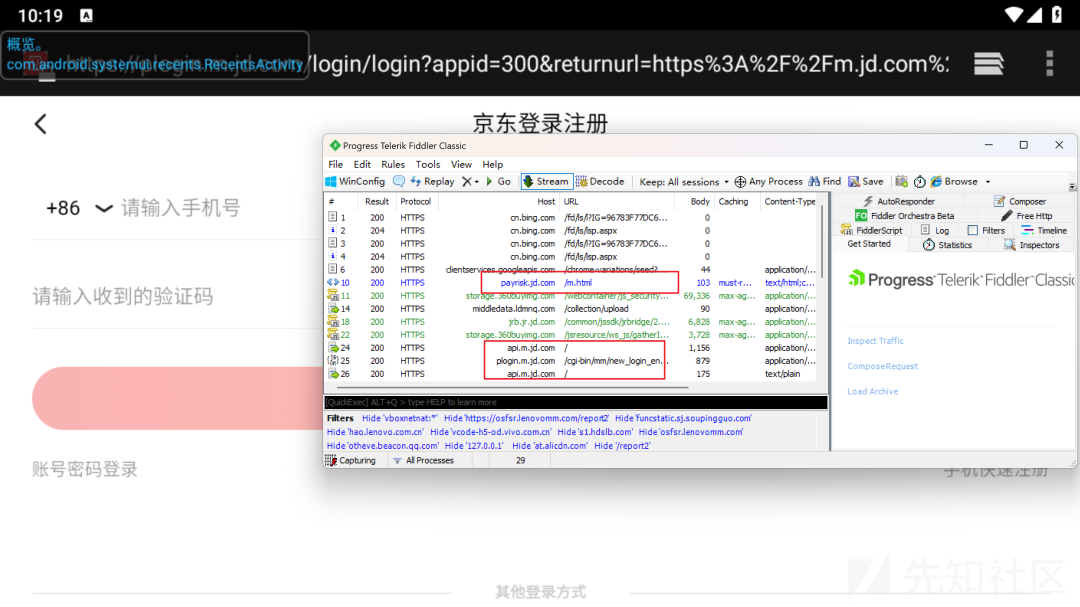Open the Browse dropdown arrow

(x=988, y=183)
